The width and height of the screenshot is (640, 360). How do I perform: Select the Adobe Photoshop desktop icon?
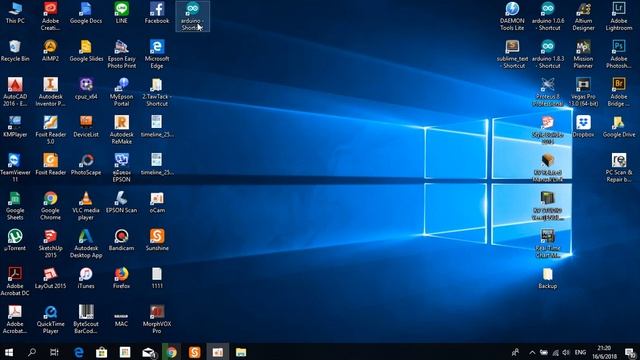pos(618,54)
